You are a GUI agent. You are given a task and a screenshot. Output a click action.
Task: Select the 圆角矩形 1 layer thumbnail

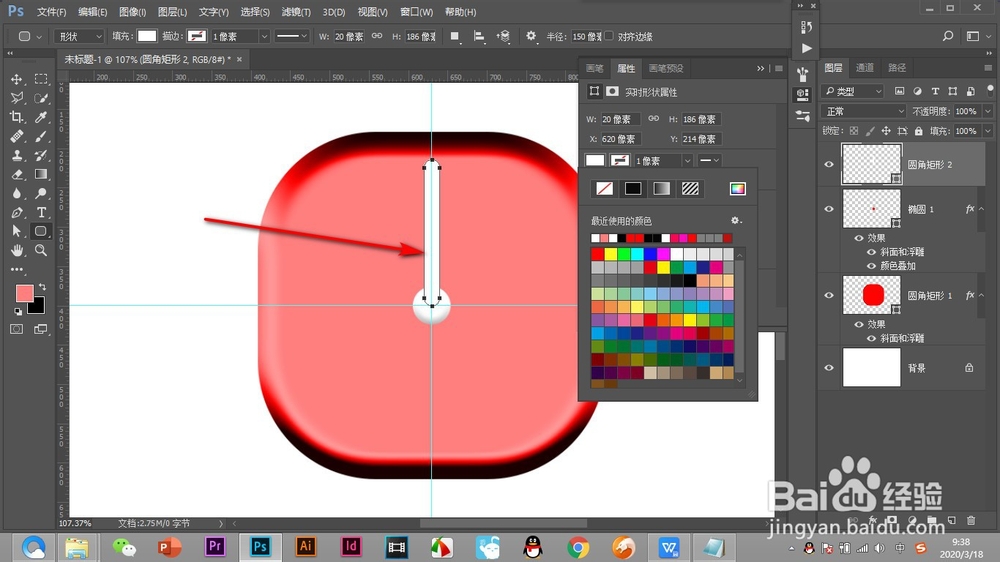pos(872,295)
